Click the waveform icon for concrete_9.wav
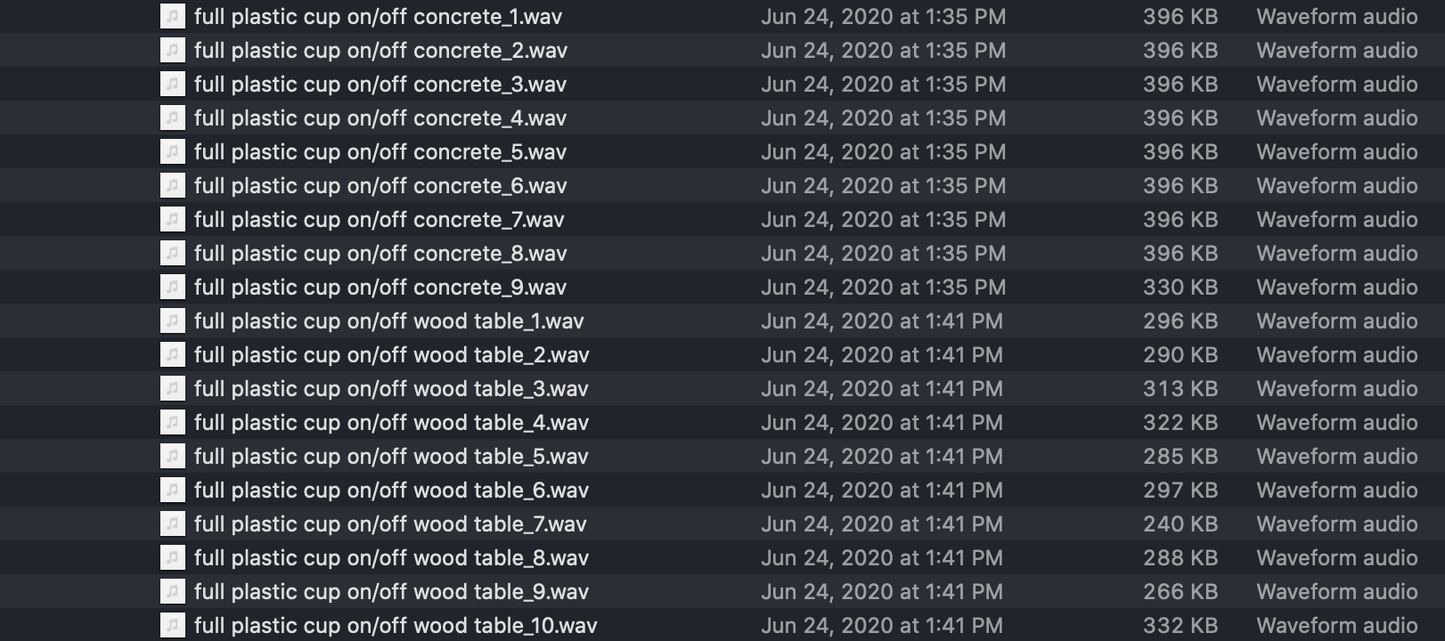Screen dimensions: 1445x641 coord(173,287)
